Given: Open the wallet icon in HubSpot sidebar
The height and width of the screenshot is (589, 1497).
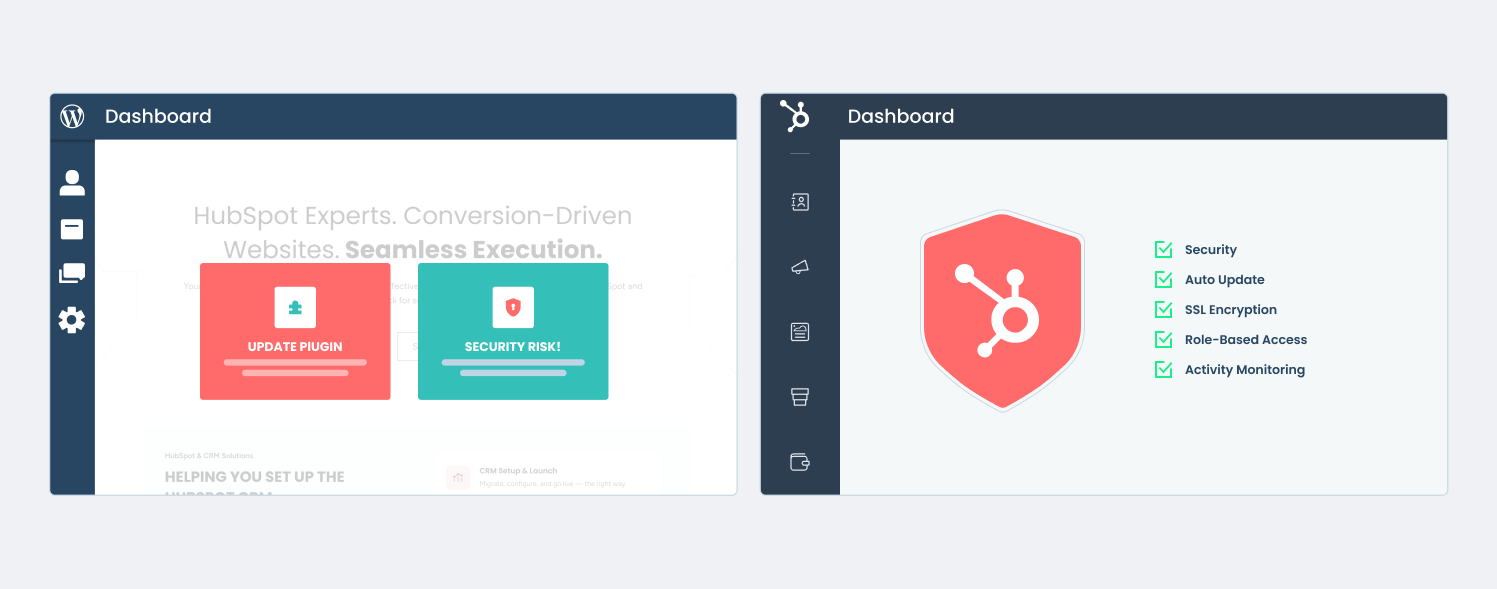Looking at the screenshot, I should pos(800,461).
